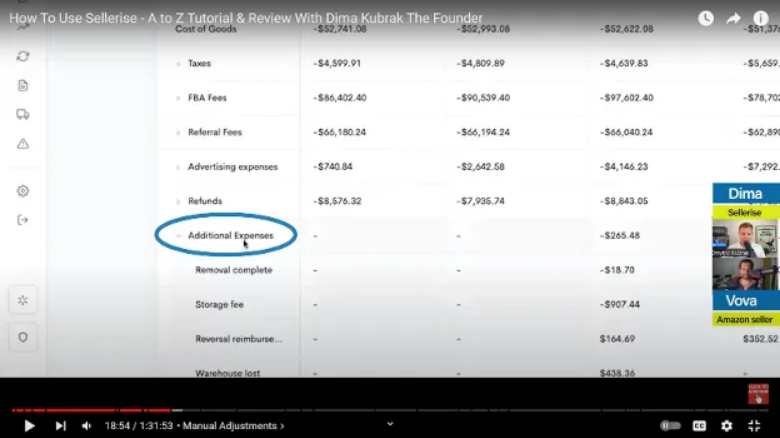780x438 pixels.
Task: Click the -$2,642.58 advertising value
Action: pyautogui.click(x=480, y=167)
